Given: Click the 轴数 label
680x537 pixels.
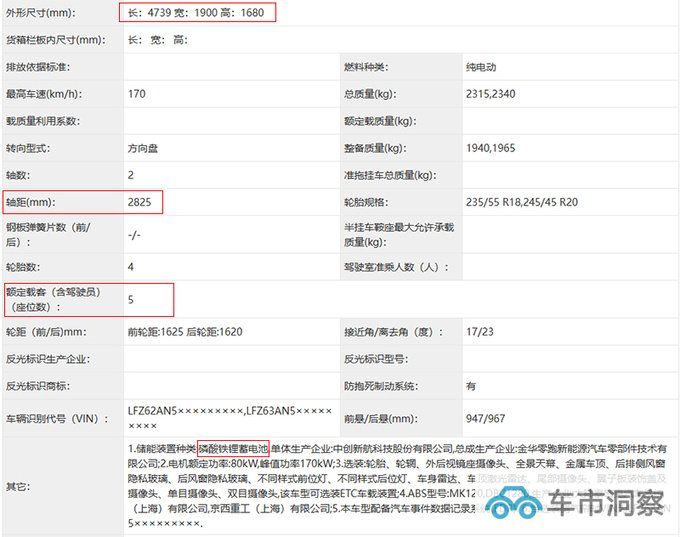Looking at the screenshot, I should pos(18,175).
